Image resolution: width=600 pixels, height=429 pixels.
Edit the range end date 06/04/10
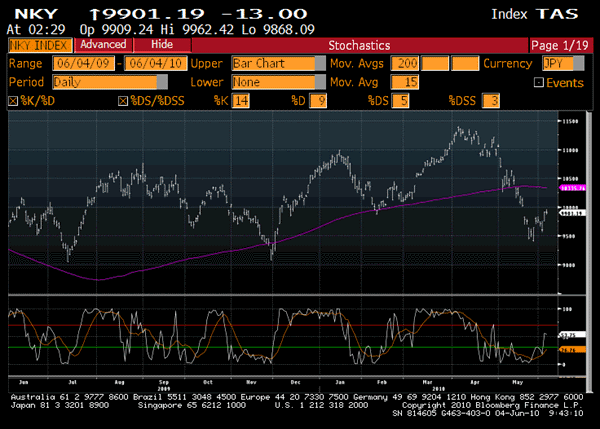(156, 64)
